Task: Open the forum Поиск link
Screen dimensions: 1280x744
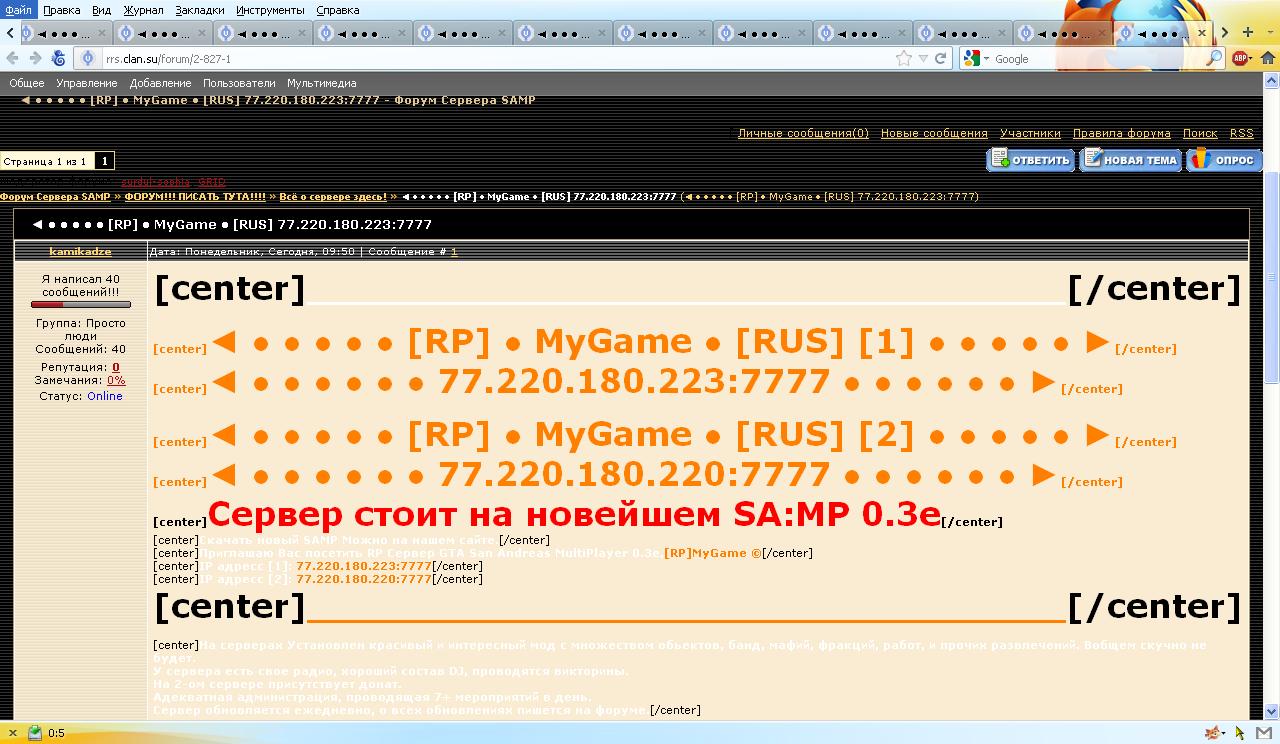Action: pos(1200,134)
